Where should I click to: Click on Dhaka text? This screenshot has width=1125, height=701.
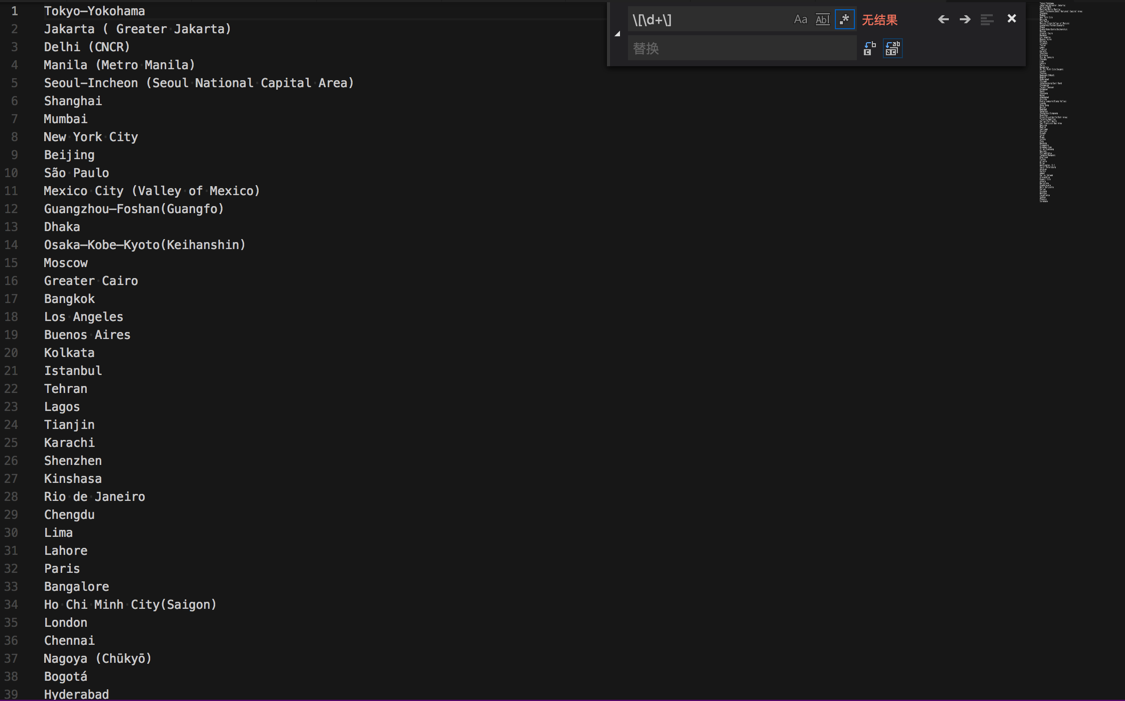pos(62,226)
